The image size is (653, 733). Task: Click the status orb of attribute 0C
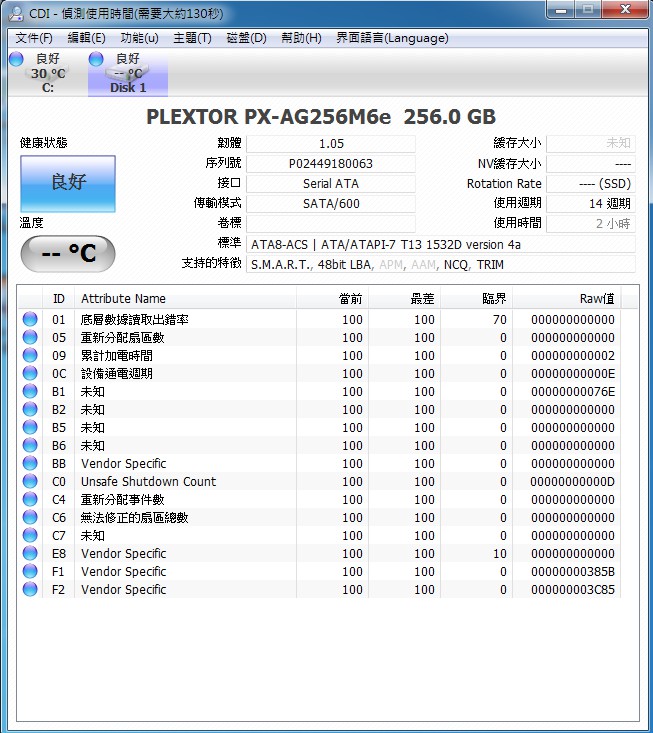pos(30,373)
